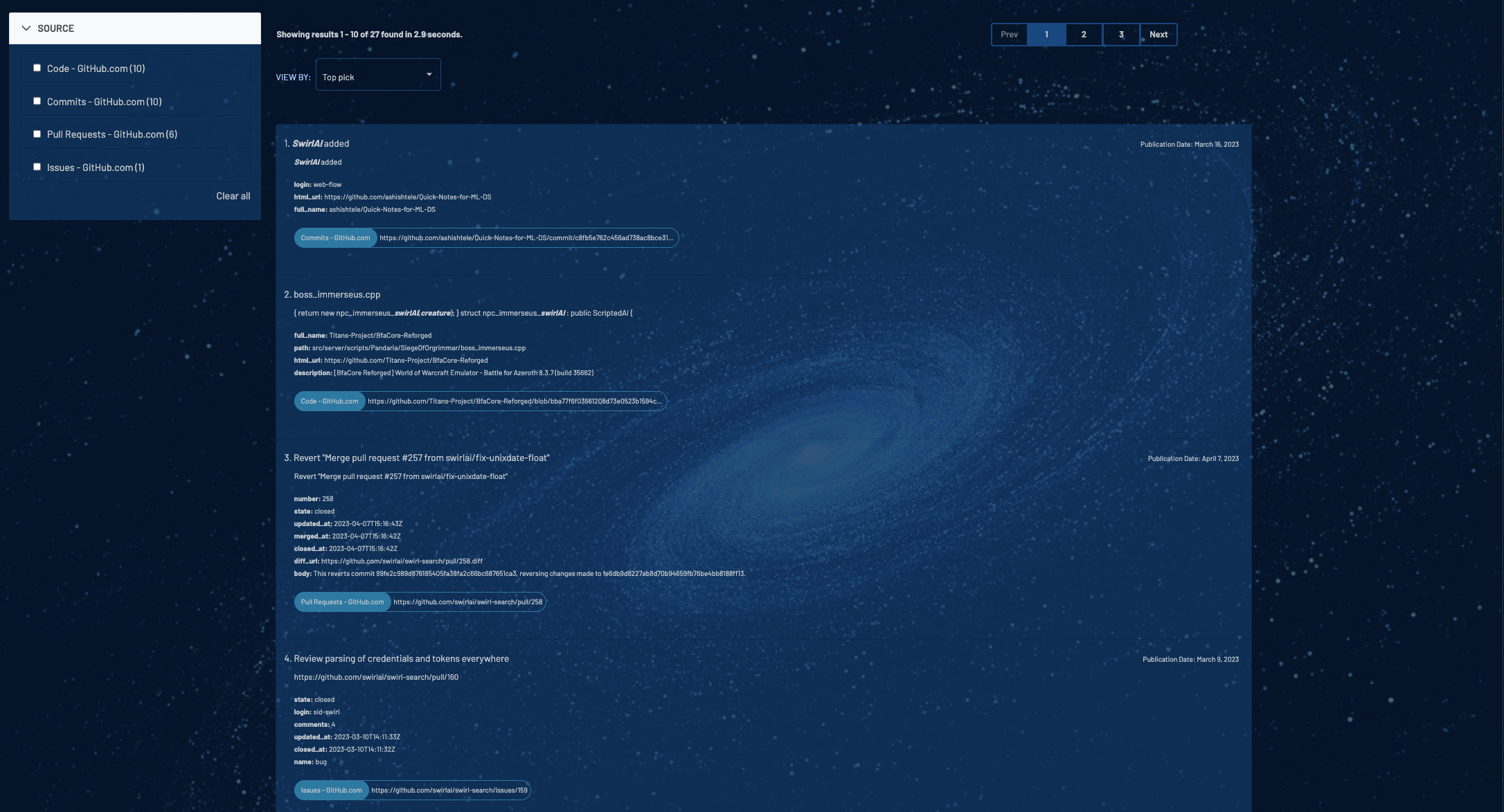Collapse the SOURCE panel chevron
The image size is (1504, 812).
click(26, 28)
